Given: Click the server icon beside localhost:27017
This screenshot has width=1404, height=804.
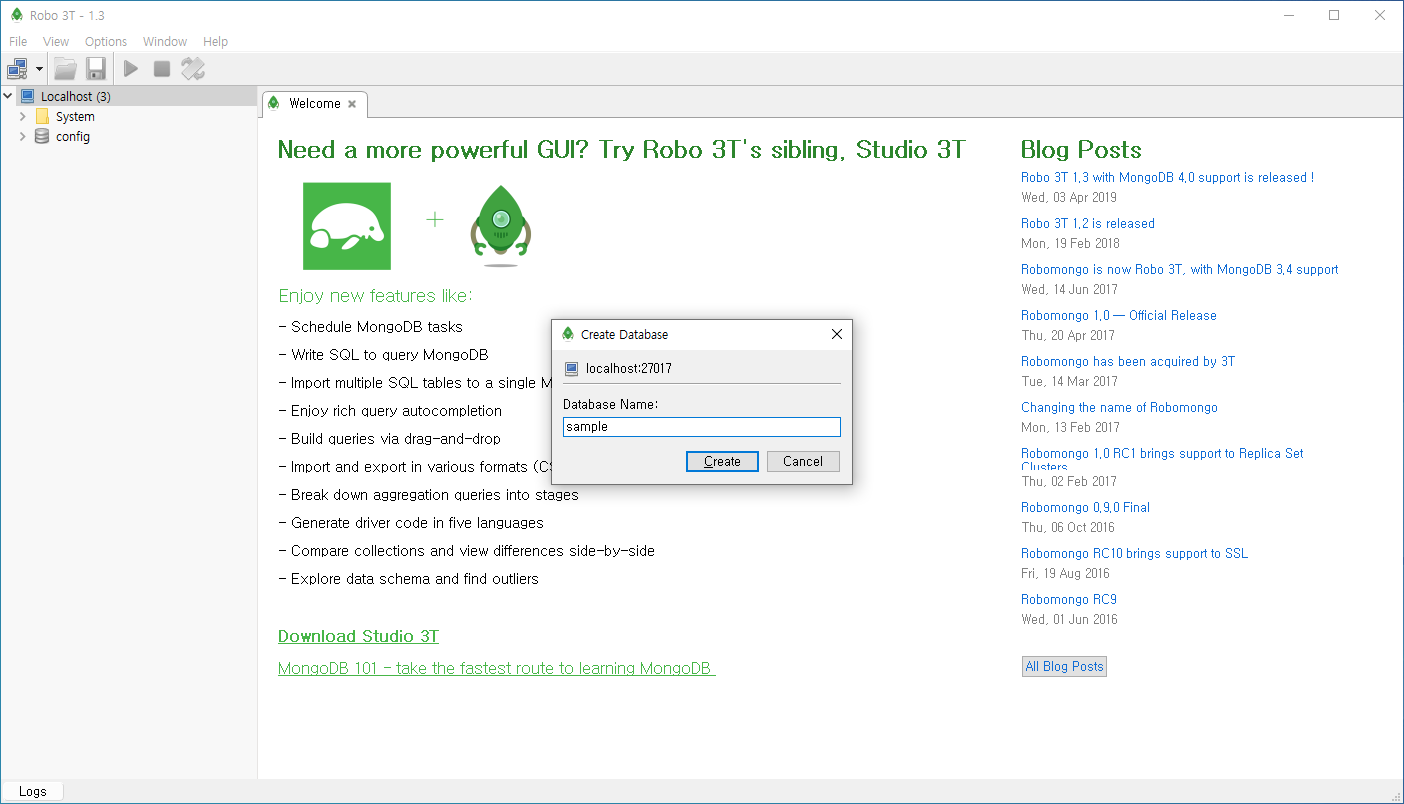Looking at the screenshot, I should point(572,369).
